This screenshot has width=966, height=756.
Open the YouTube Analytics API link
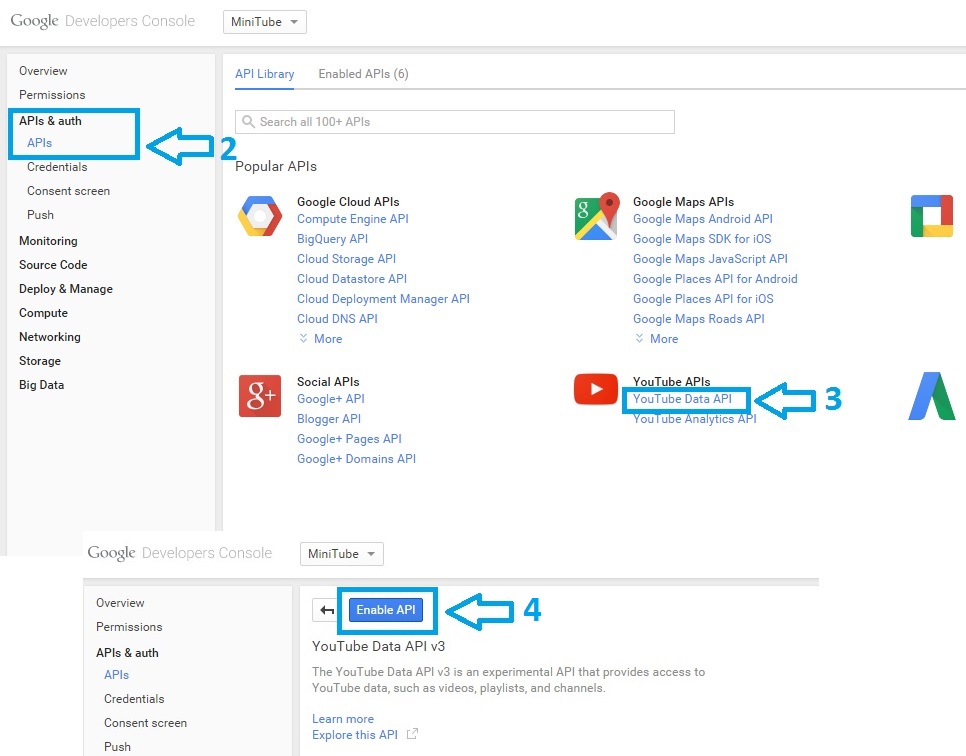click(694, 419)
